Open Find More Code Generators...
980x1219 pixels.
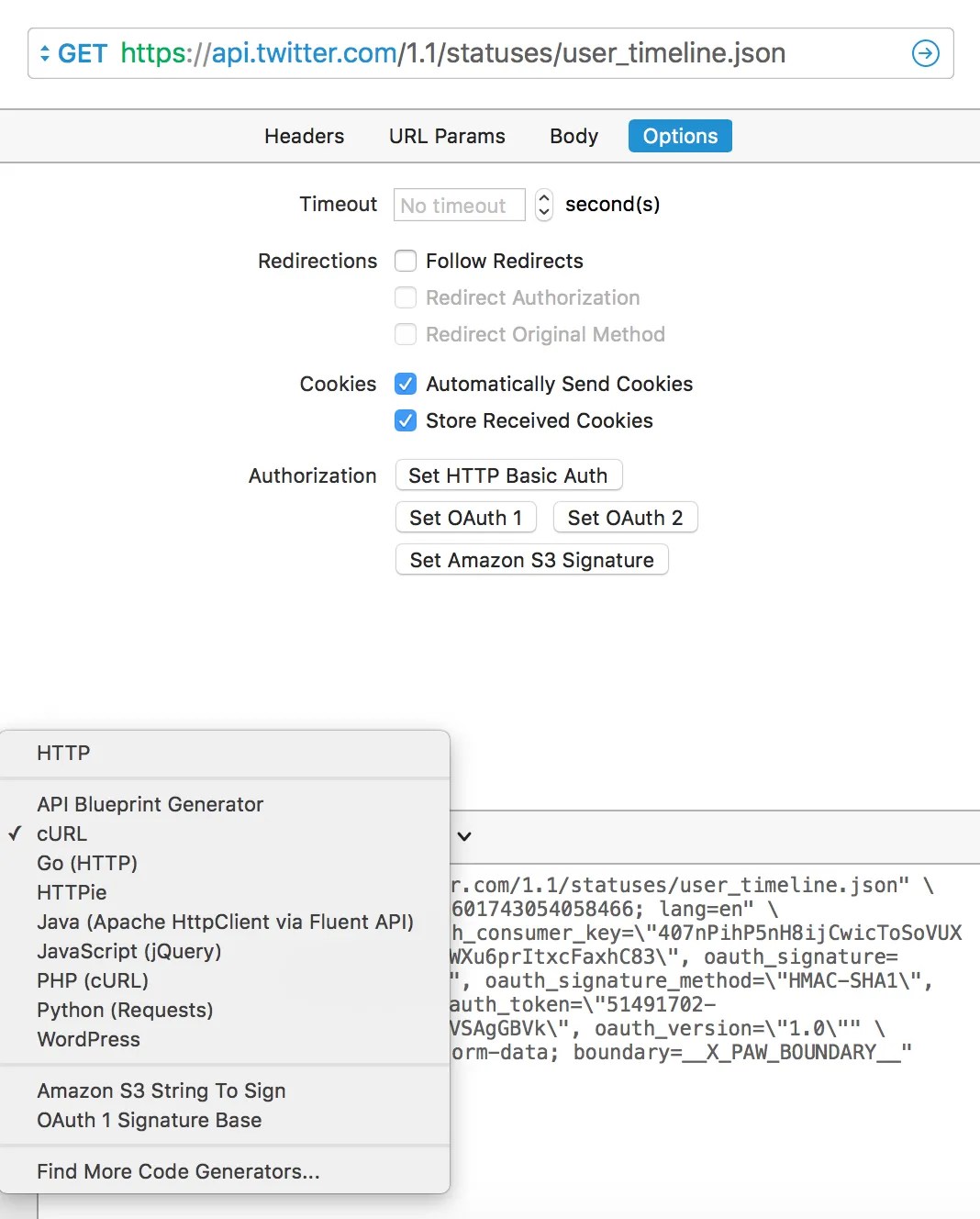click(225, 1171)
